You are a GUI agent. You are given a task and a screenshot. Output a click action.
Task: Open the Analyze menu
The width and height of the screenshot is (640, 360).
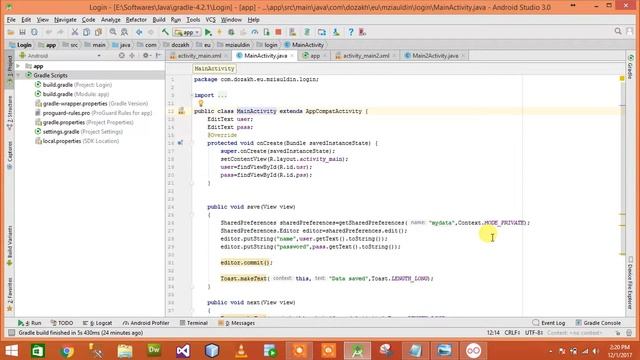point(111,20)
